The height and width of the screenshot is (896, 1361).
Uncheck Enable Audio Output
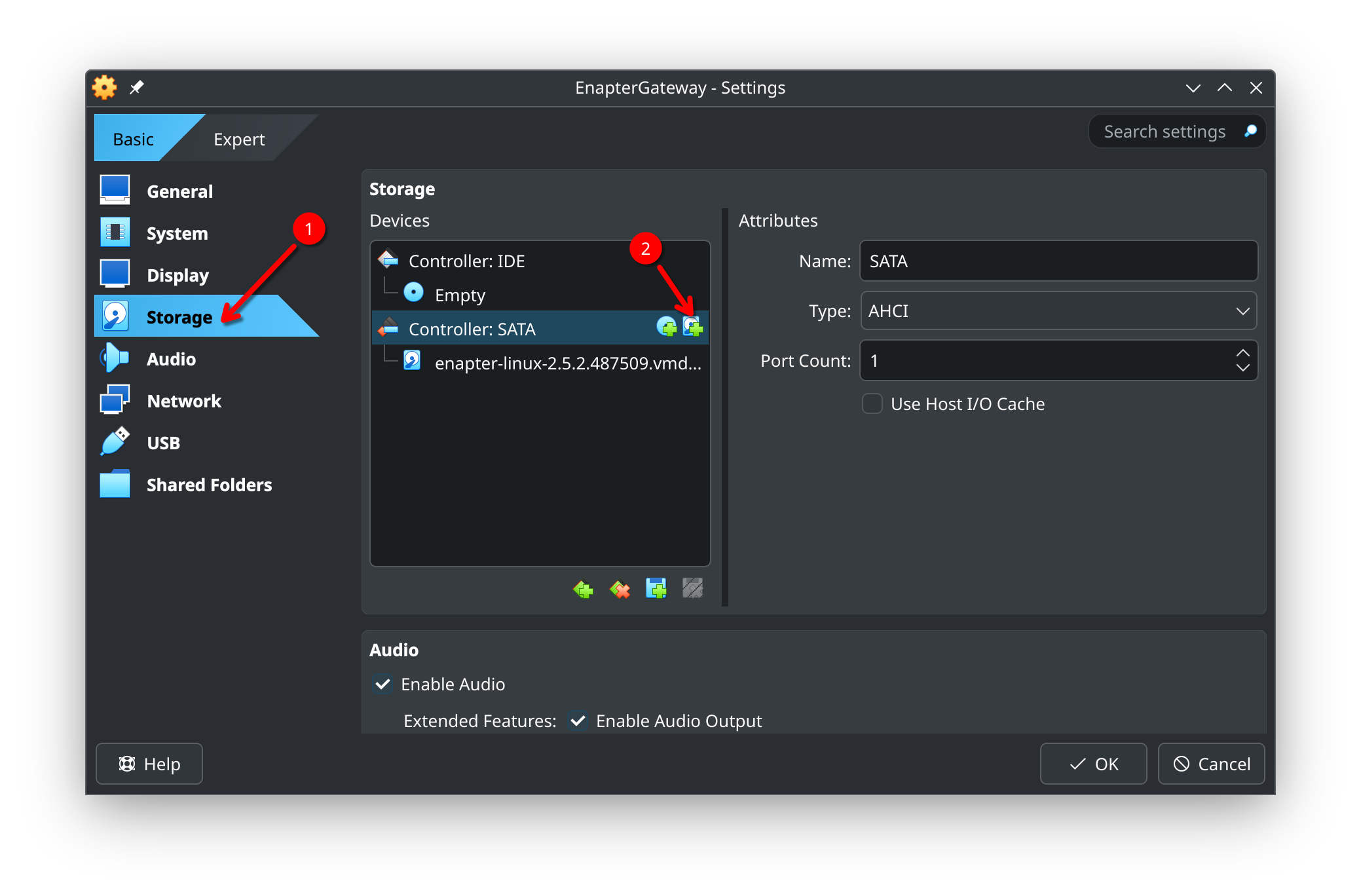coord(577,720)
